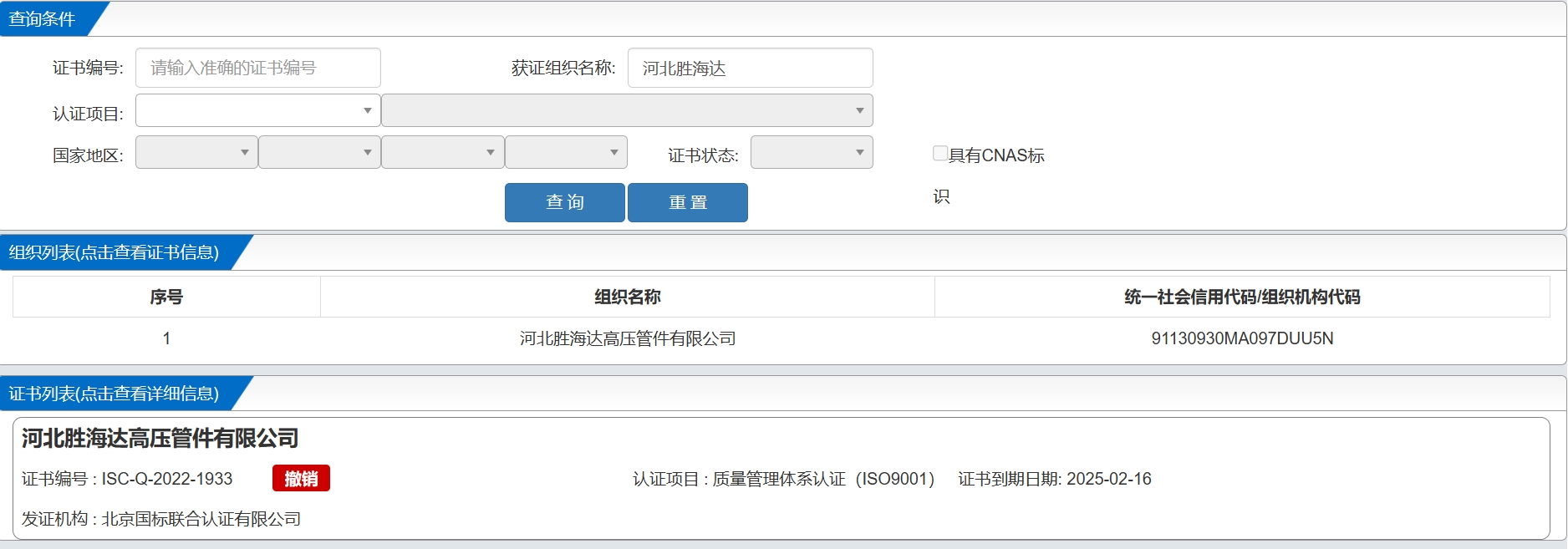Click certificate number ISC-Q-2022-1933
The image size is (1568, 549).
[x=167, y=479]
